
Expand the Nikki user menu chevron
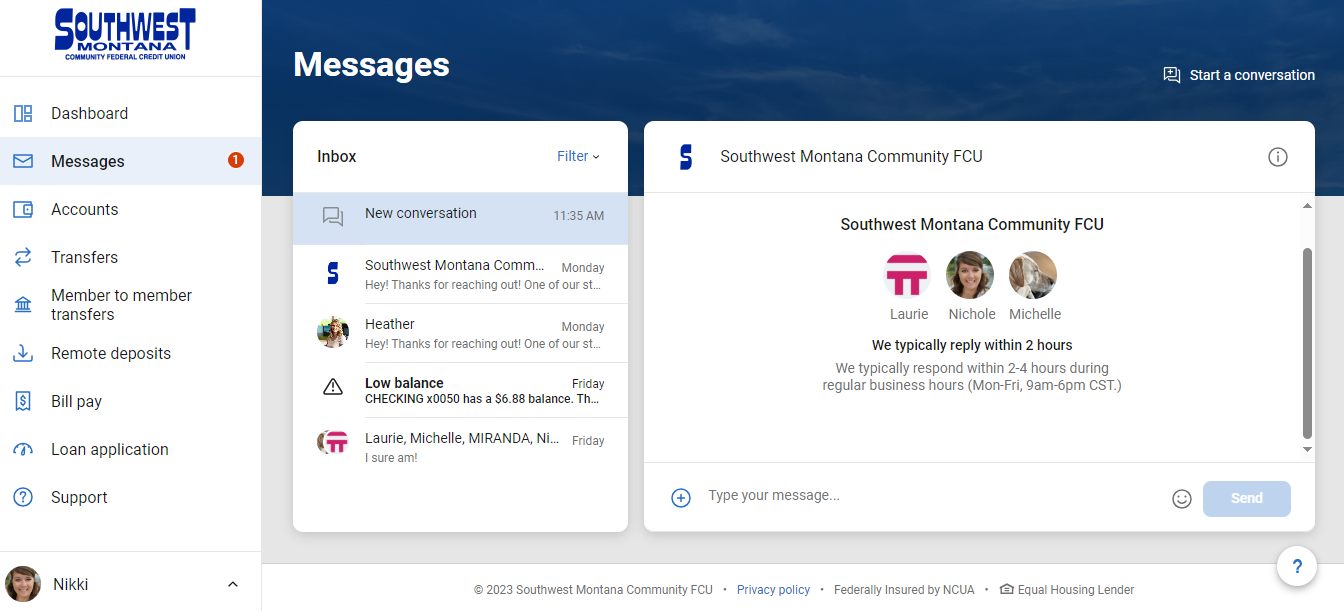233,584
